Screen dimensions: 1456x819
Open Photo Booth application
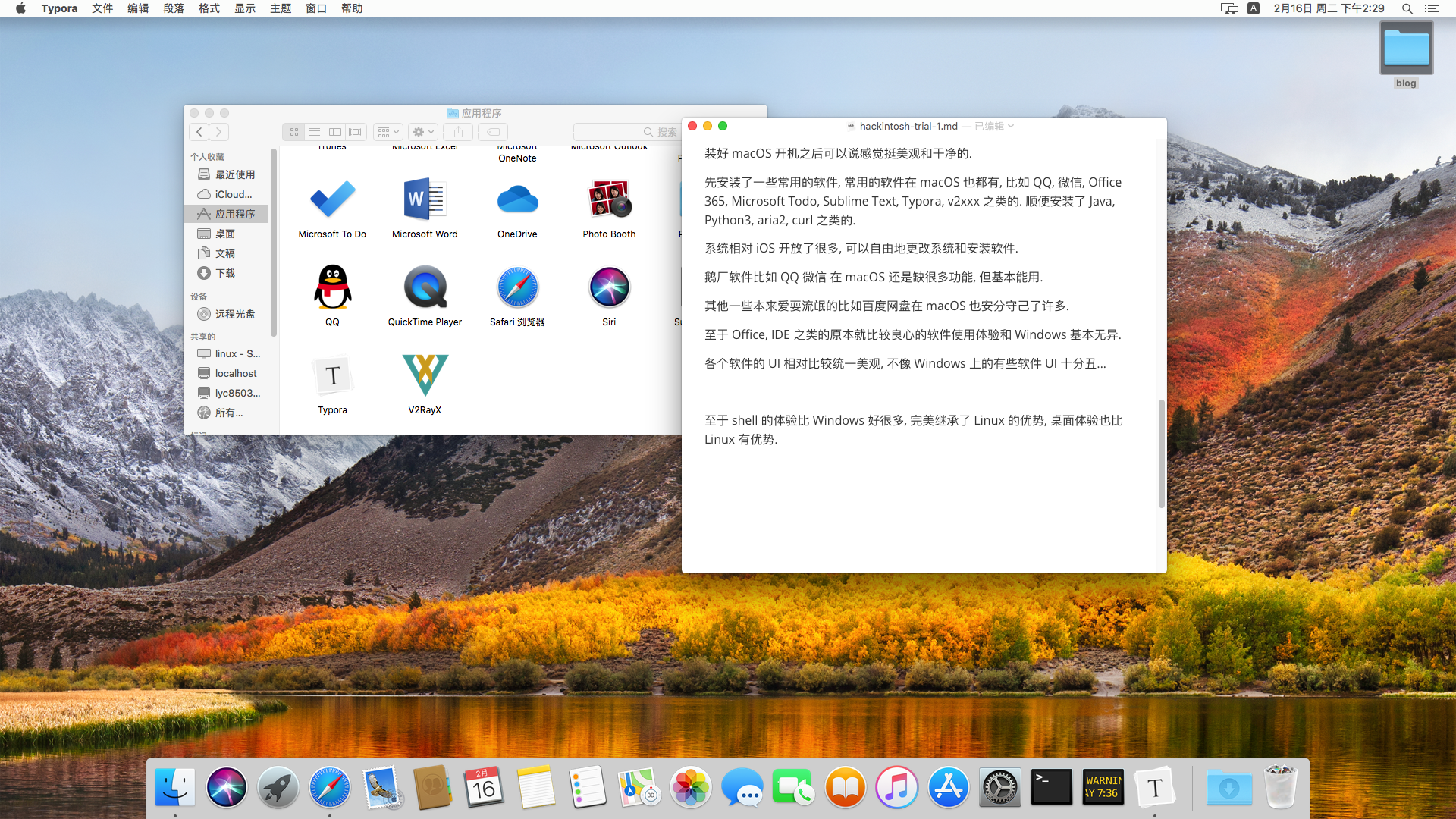coord(609,198)
